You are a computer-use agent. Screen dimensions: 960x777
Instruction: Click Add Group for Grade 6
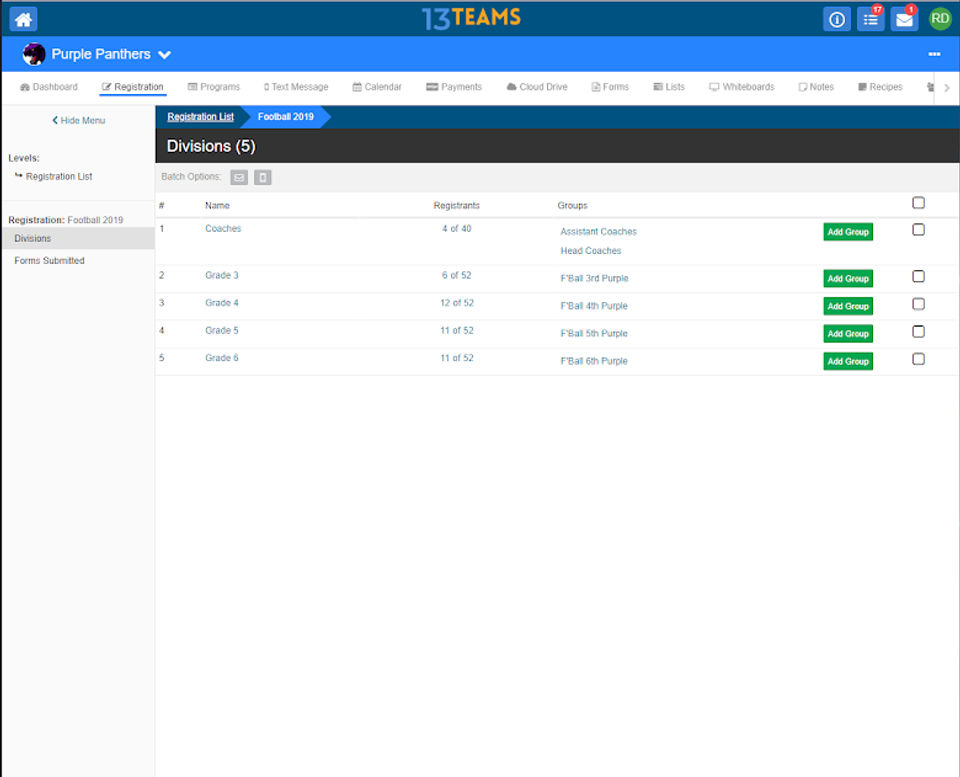click(x=848, y=361)
